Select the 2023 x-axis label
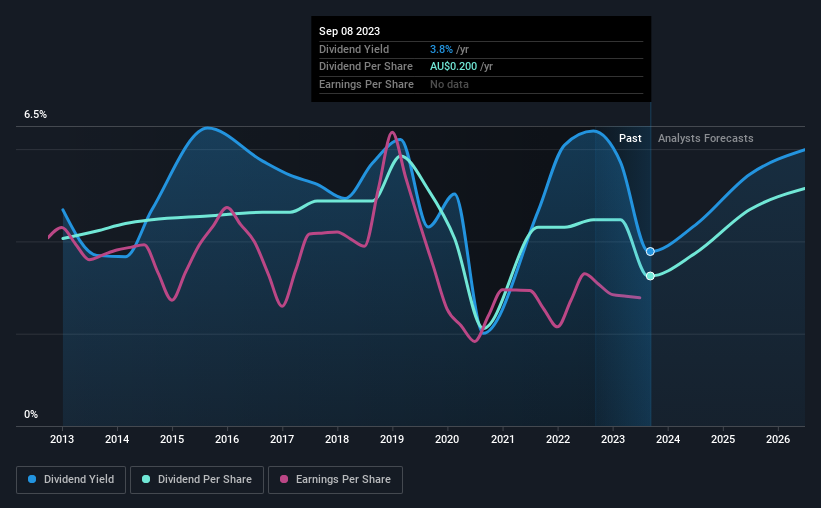The image size is (821, 508). [613, 439]
